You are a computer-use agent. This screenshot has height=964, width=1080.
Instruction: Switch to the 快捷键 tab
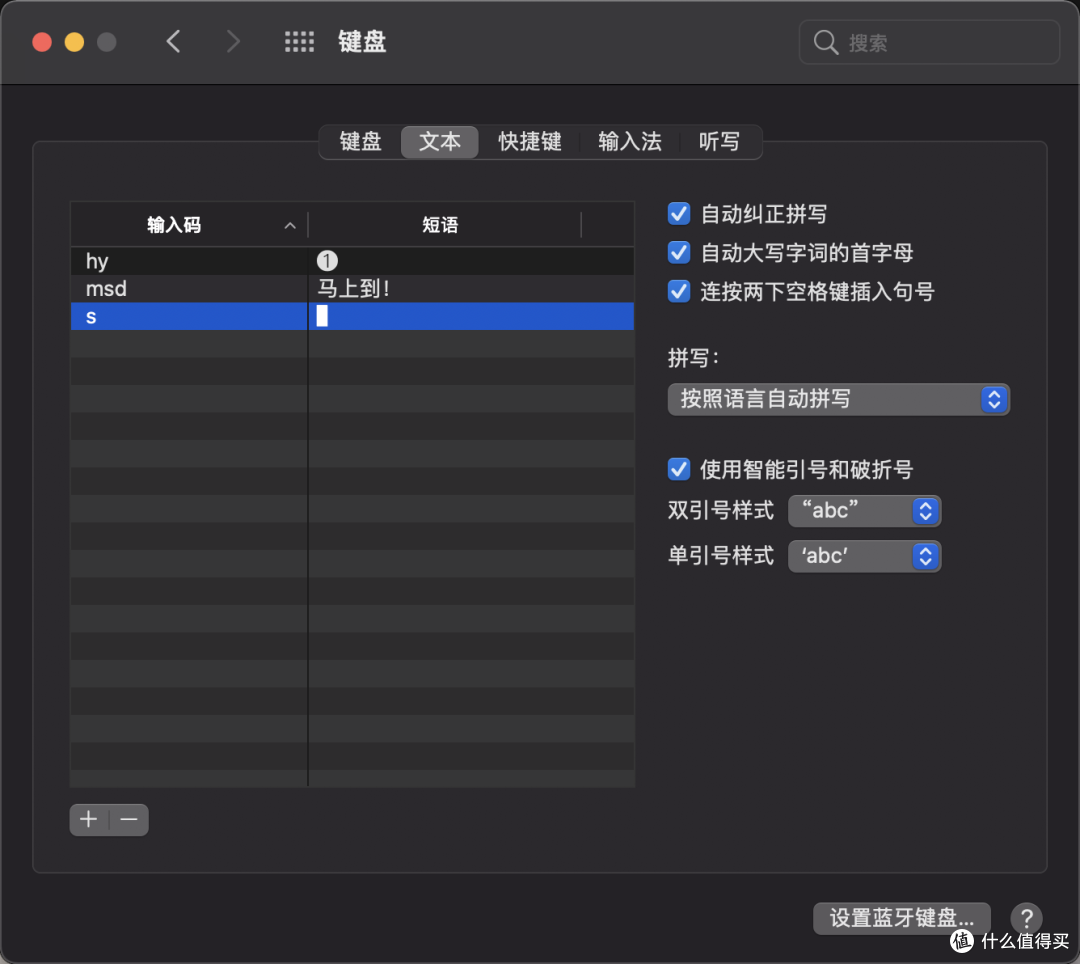[529, 142]
